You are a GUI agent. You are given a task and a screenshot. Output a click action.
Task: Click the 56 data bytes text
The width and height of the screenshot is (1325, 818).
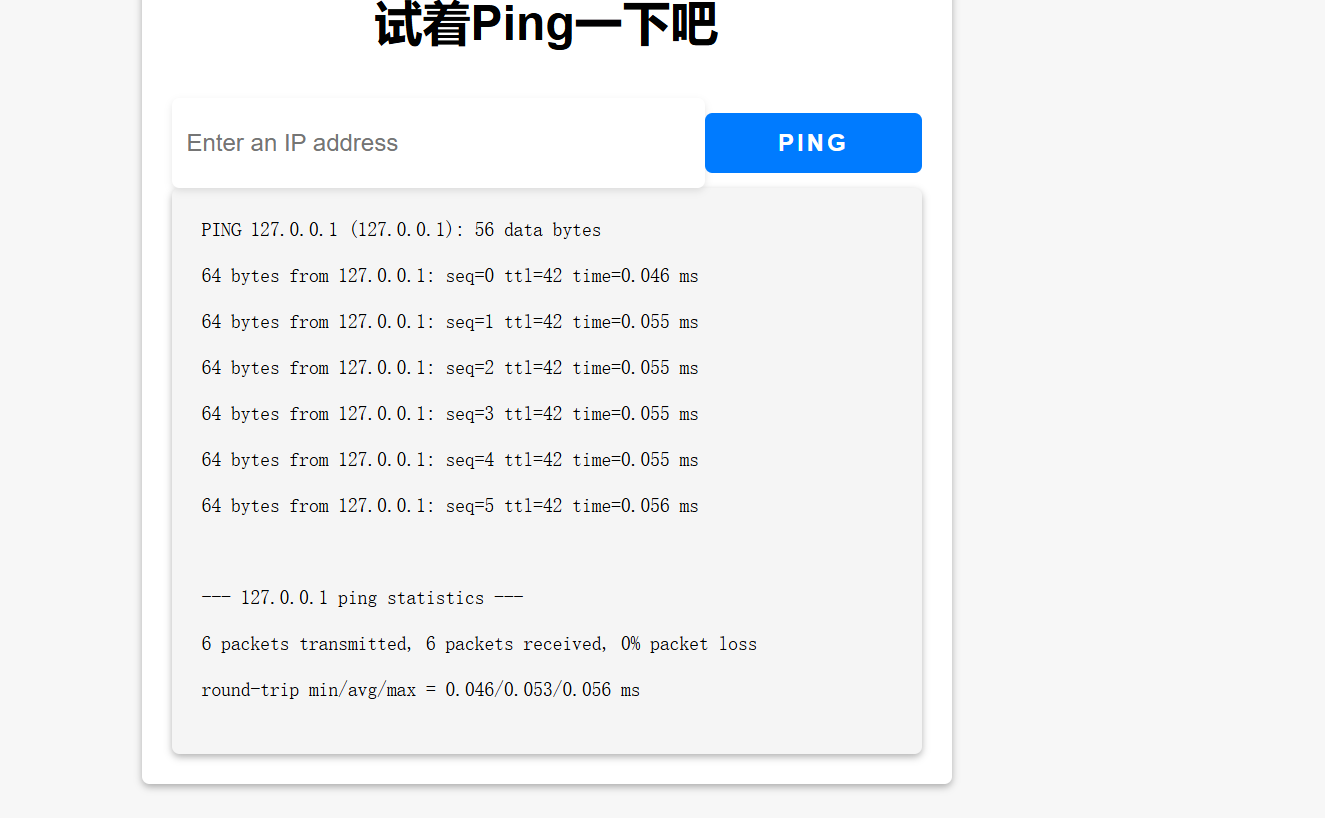[537, 230]
